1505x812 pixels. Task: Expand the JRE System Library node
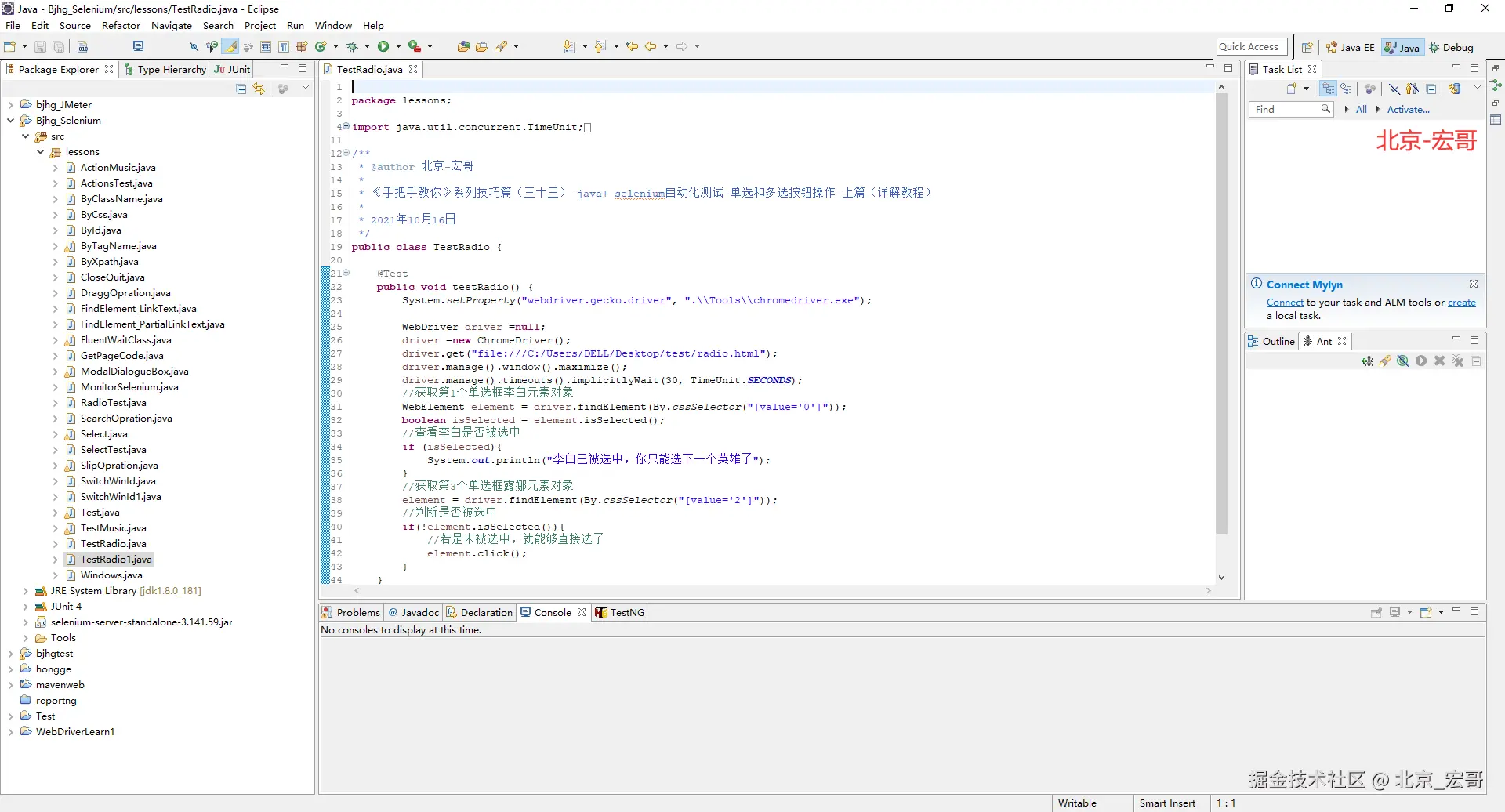click(25, 591)
